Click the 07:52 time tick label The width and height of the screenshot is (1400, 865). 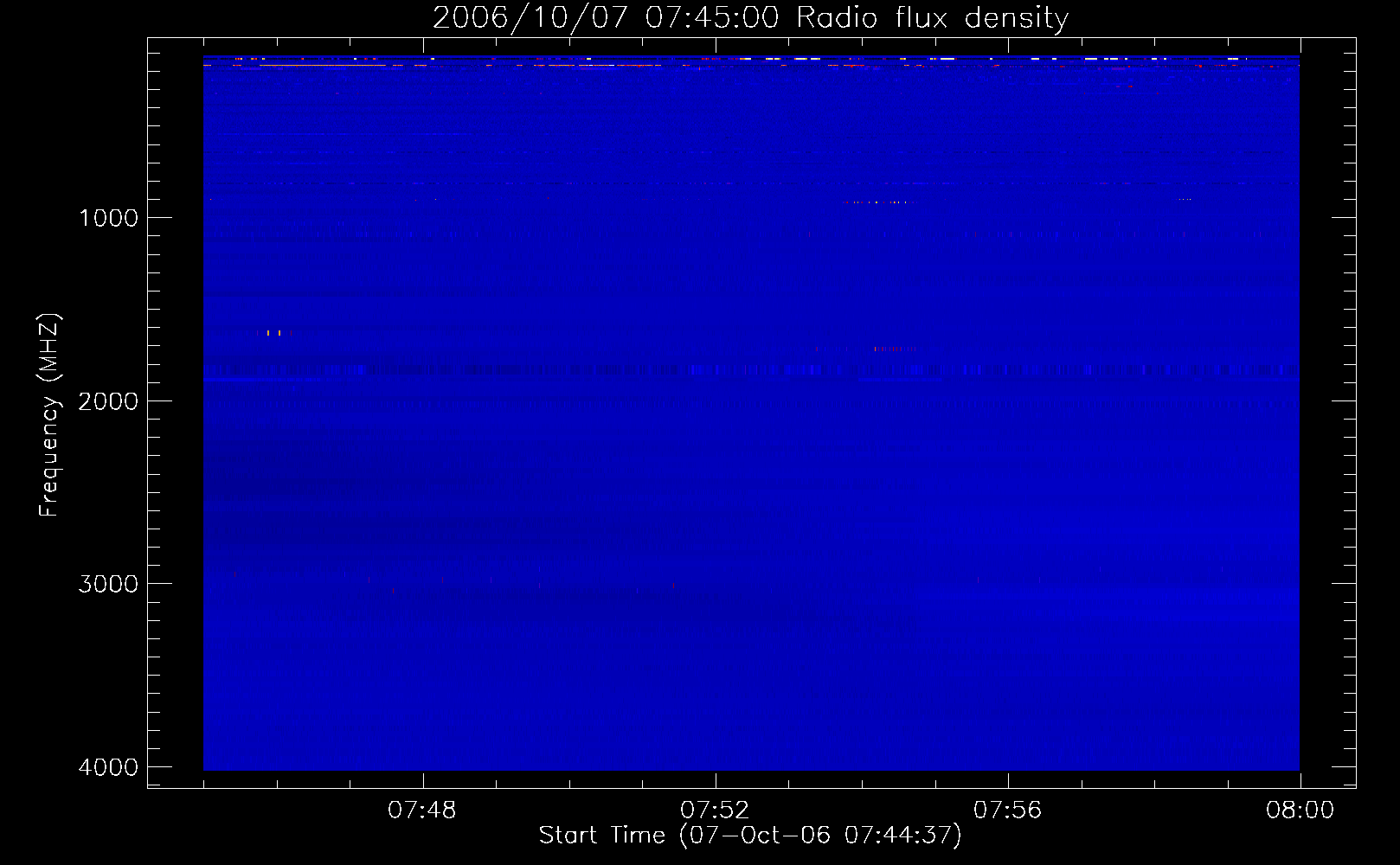point(715,811)
